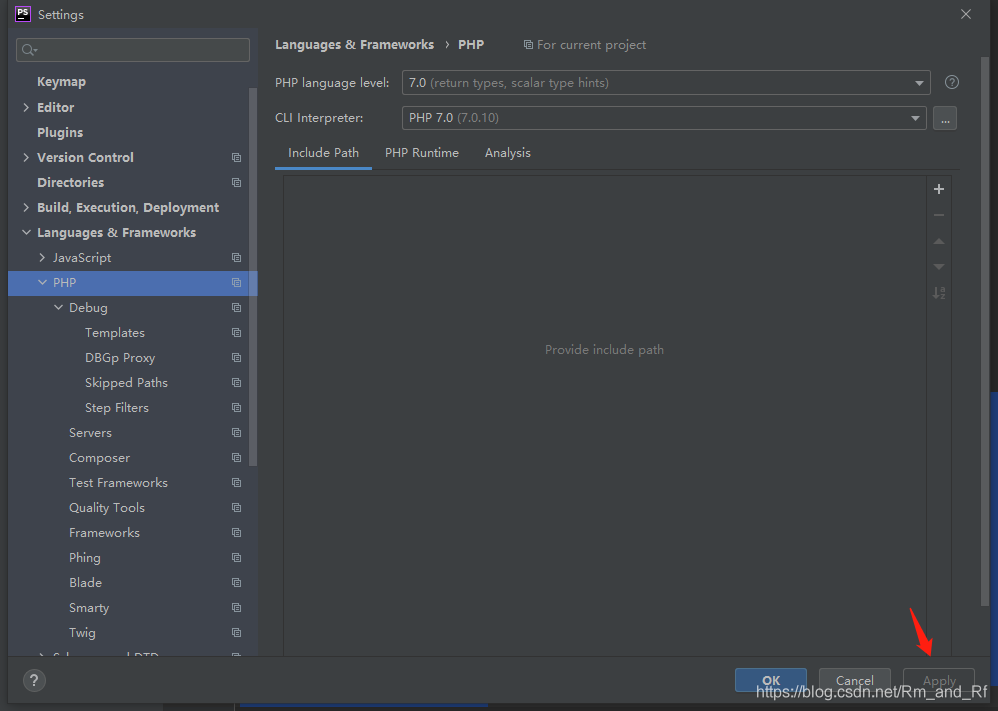Click the project-level icon on the Skipped Paths row
The width and height of the screenshot is (998, 711).
(x=236, y=383)
